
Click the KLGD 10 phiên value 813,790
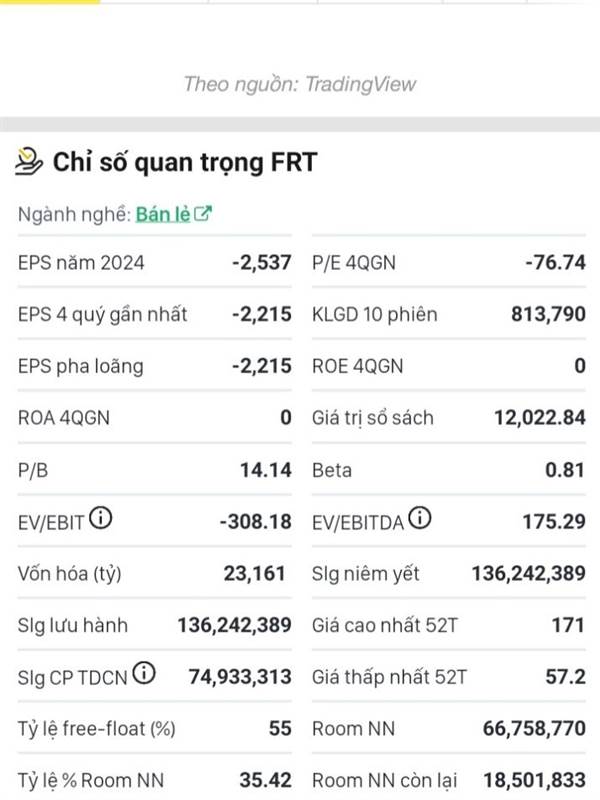(548, 314)
